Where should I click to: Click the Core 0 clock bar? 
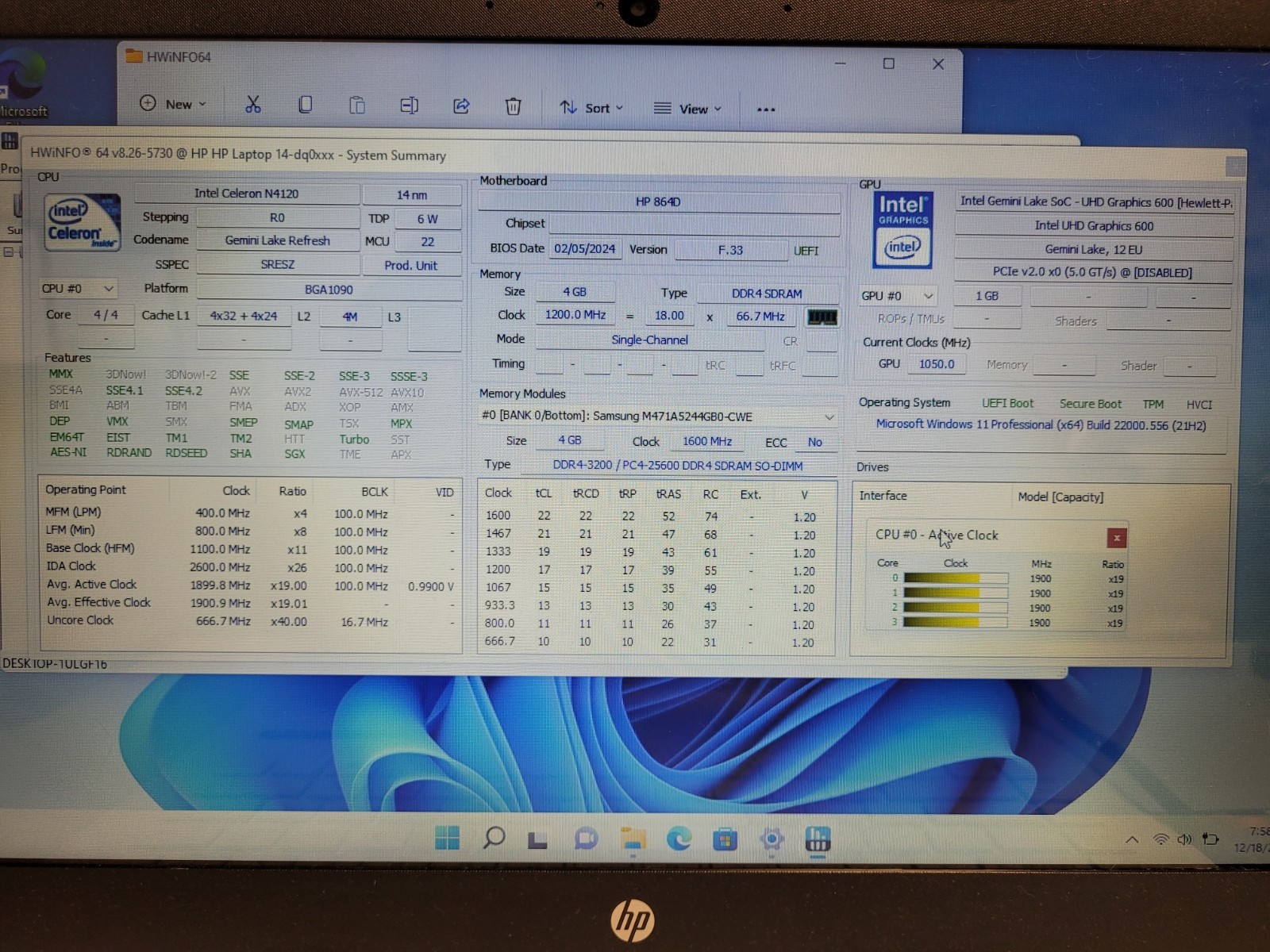(955, 578)
